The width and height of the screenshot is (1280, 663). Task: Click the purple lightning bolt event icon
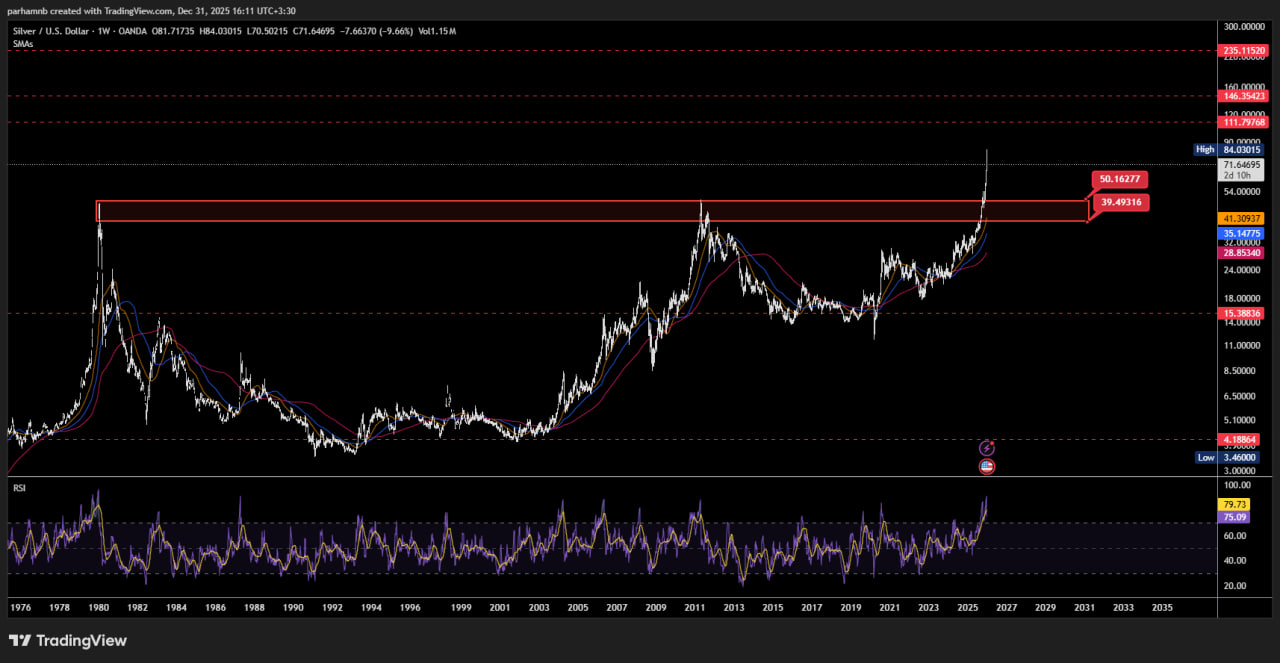[x=987, y=448]
